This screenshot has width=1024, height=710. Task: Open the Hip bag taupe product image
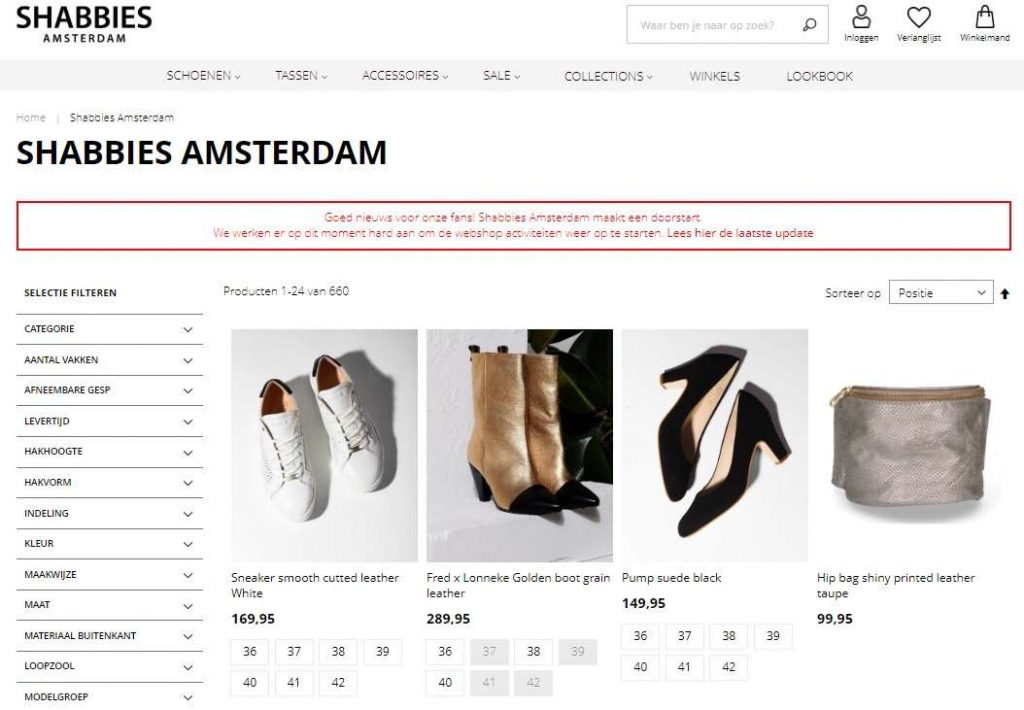point(910,445)
